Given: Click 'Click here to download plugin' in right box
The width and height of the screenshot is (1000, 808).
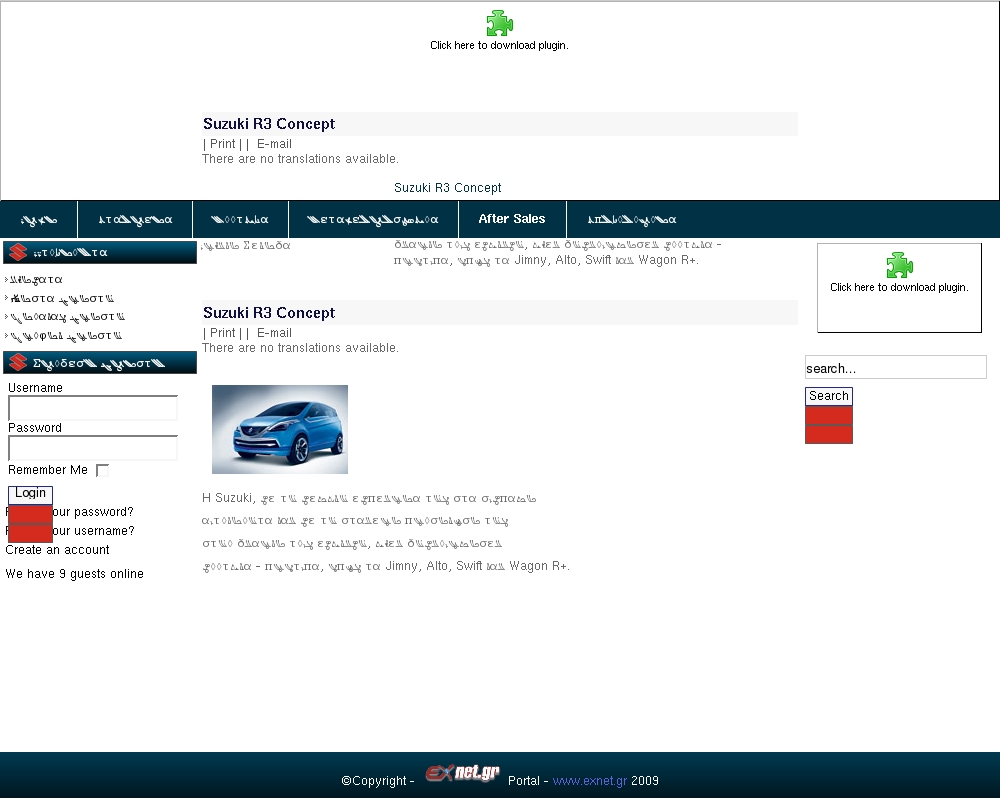Looking at the screenshot, I should (899, 288).
